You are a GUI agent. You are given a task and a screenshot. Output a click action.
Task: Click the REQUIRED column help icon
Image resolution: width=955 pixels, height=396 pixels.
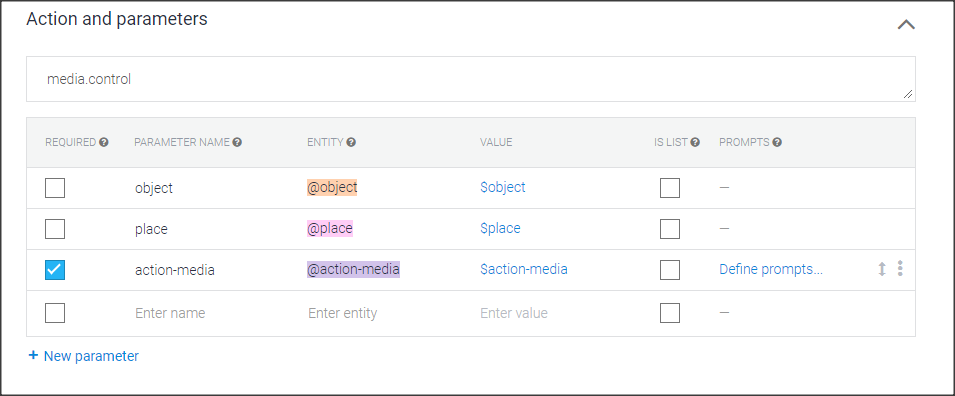pyautogui.click(x=104, y=143)
